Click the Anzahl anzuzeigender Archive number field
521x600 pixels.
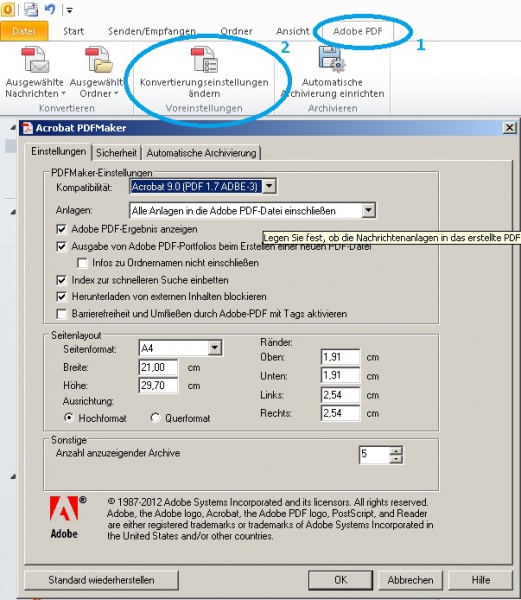click(x=374, y=454)
